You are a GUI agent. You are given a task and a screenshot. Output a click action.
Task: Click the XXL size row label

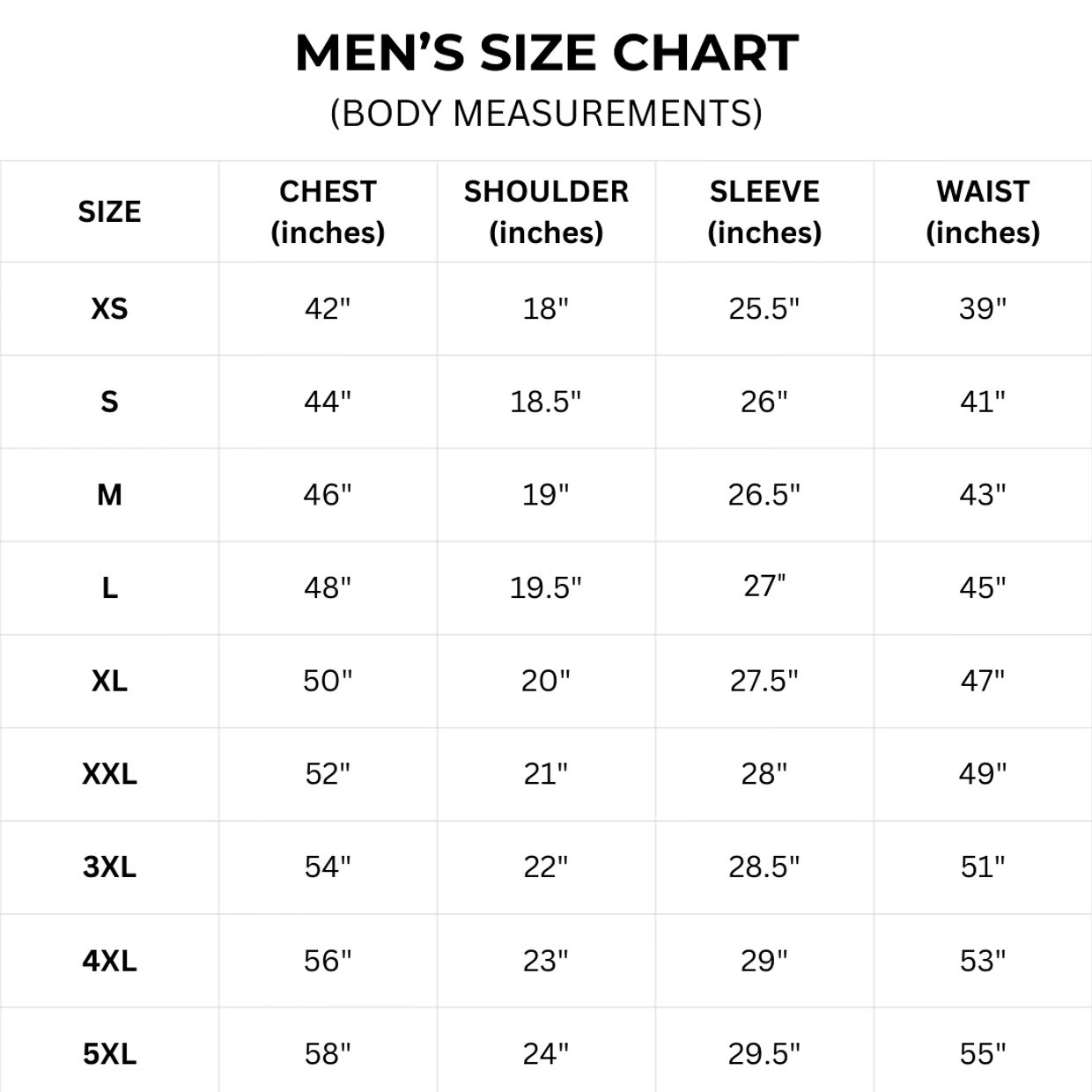click(x=109, y=774)
